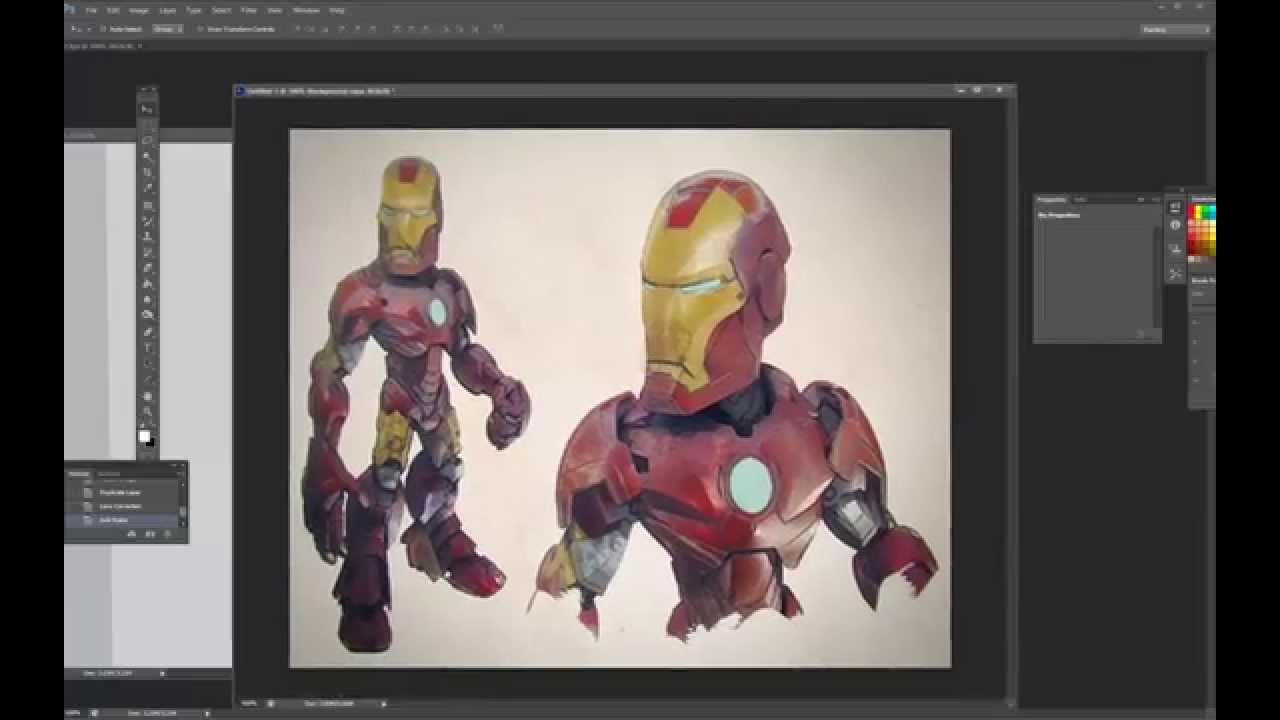Select the Zoom tool in the toolbox

click(147, 411)
